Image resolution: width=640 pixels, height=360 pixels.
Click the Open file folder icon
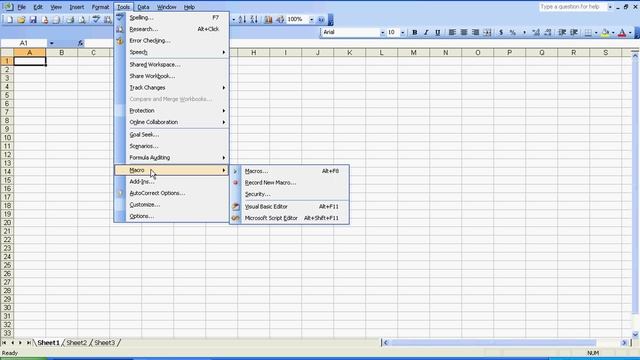(x=21, y=20)
